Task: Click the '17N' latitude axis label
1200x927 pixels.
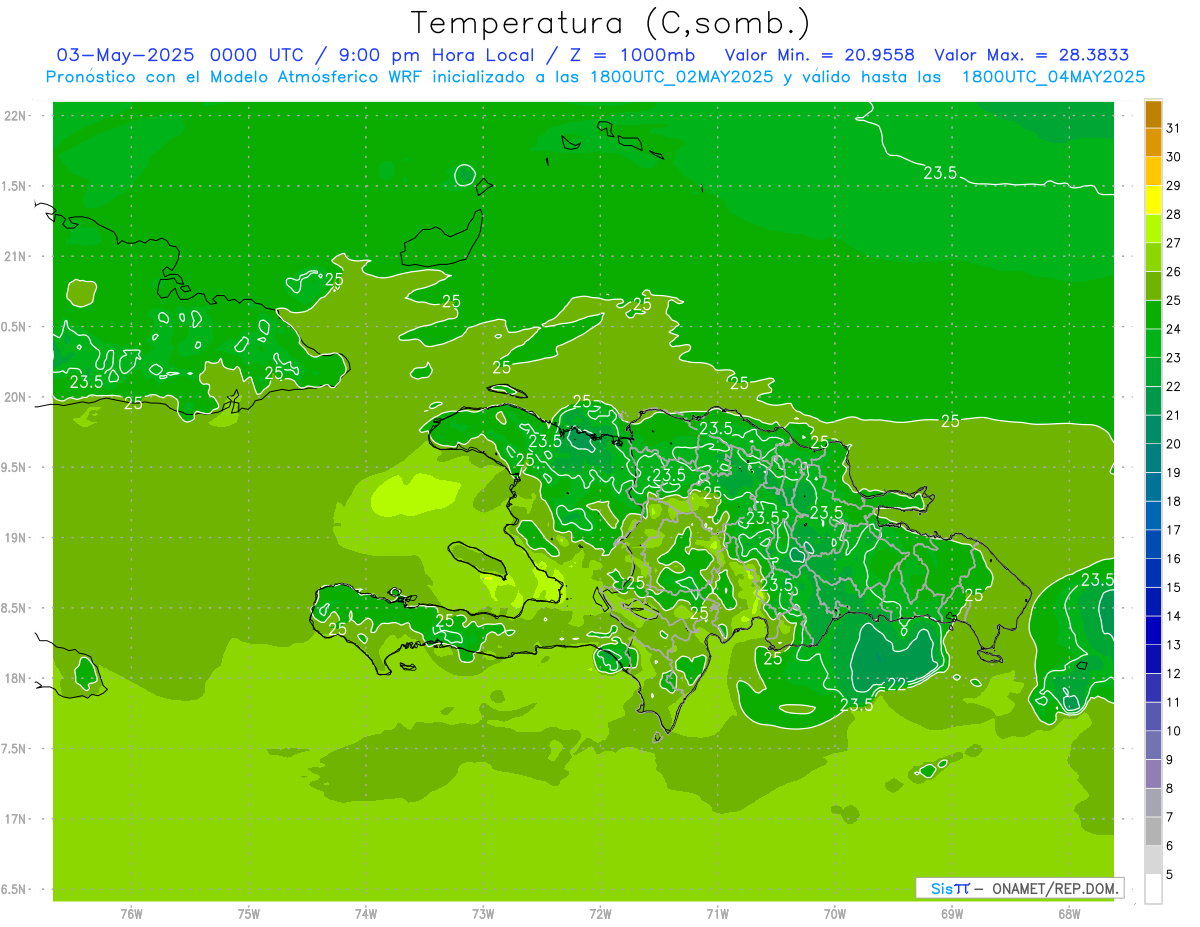Action: click(14, 819)
